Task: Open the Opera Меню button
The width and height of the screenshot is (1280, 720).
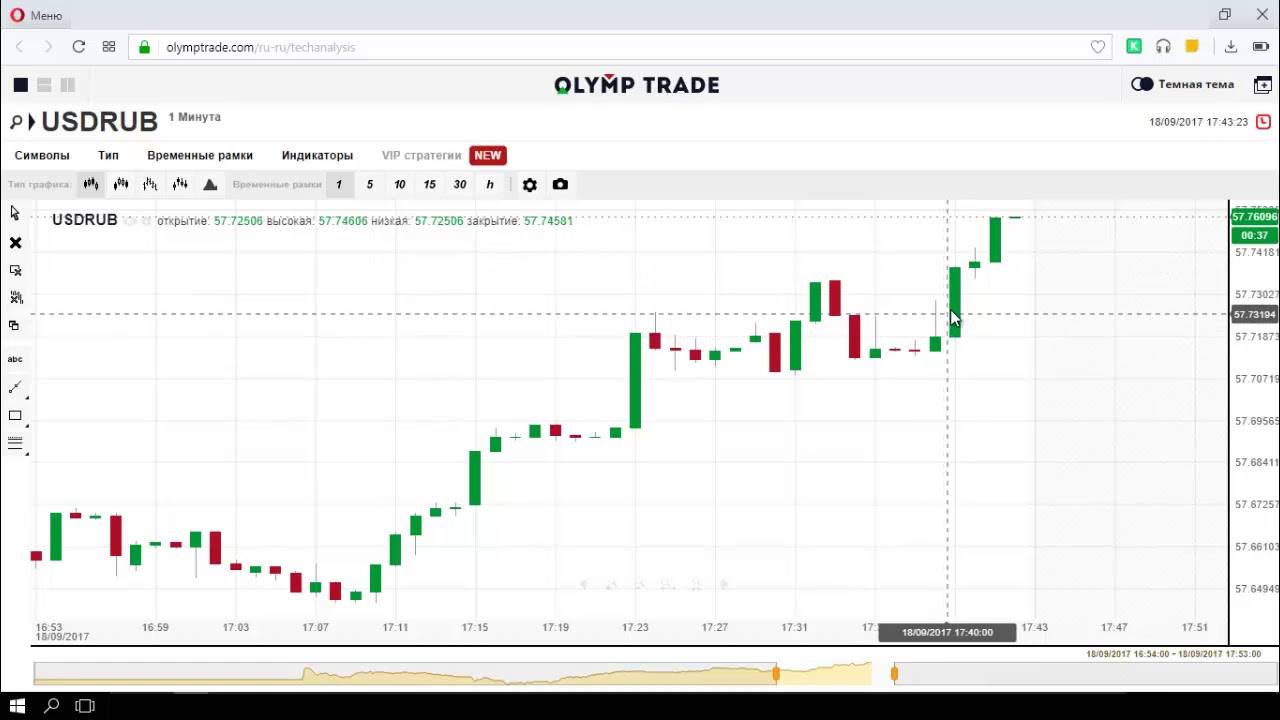Action: tap(36, 15)
